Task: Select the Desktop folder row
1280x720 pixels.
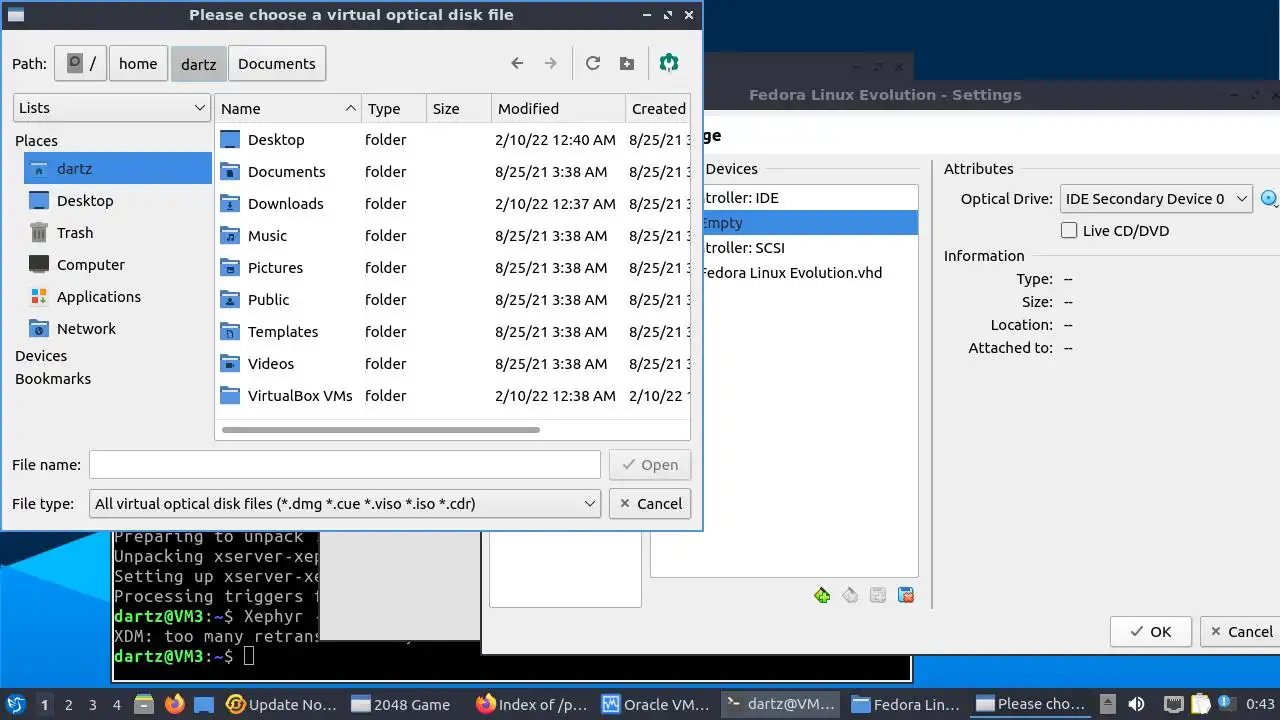Action: [452, 139]
